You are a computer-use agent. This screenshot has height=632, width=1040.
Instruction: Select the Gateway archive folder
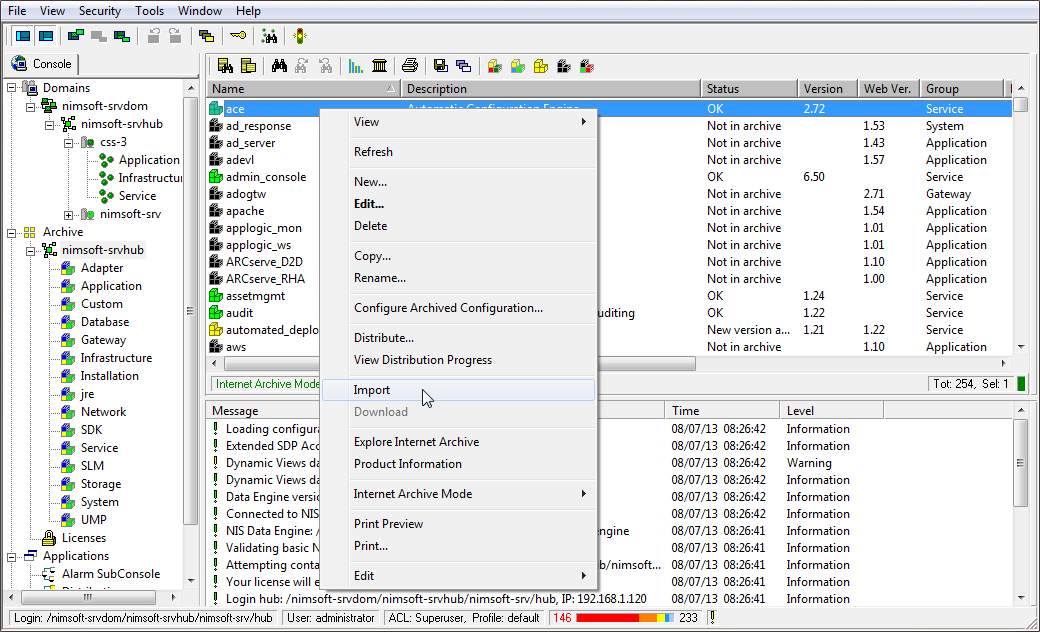tap(103, 340)
